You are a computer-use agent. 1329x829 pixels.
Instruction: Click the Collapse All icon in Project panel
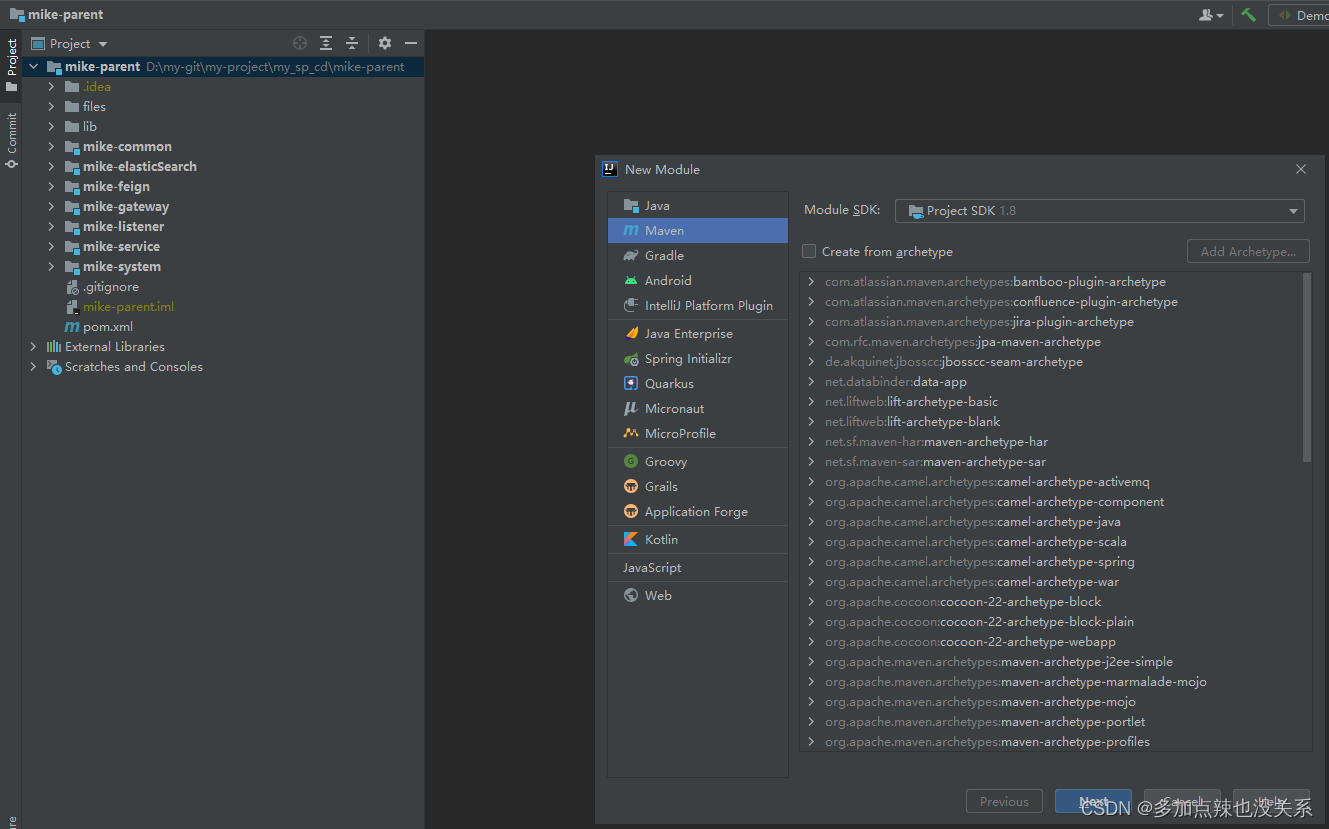point(352,43)
